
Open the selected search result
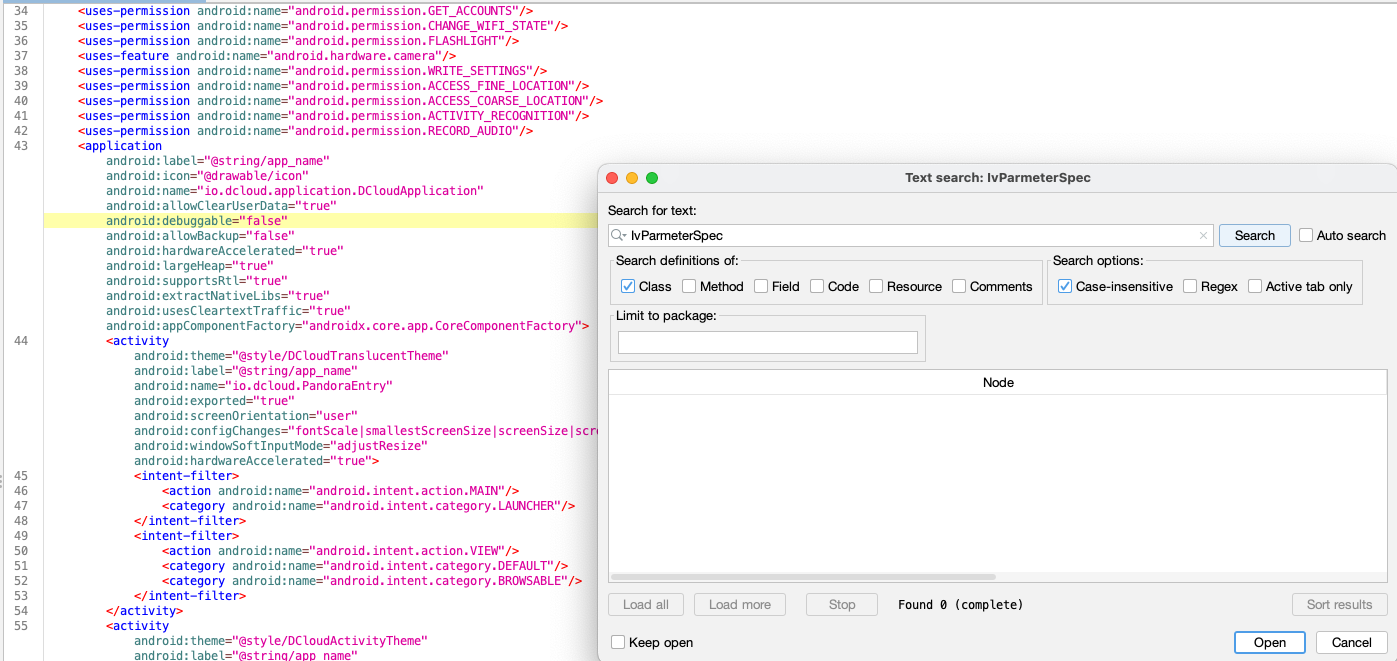[x=1270, y=642]
